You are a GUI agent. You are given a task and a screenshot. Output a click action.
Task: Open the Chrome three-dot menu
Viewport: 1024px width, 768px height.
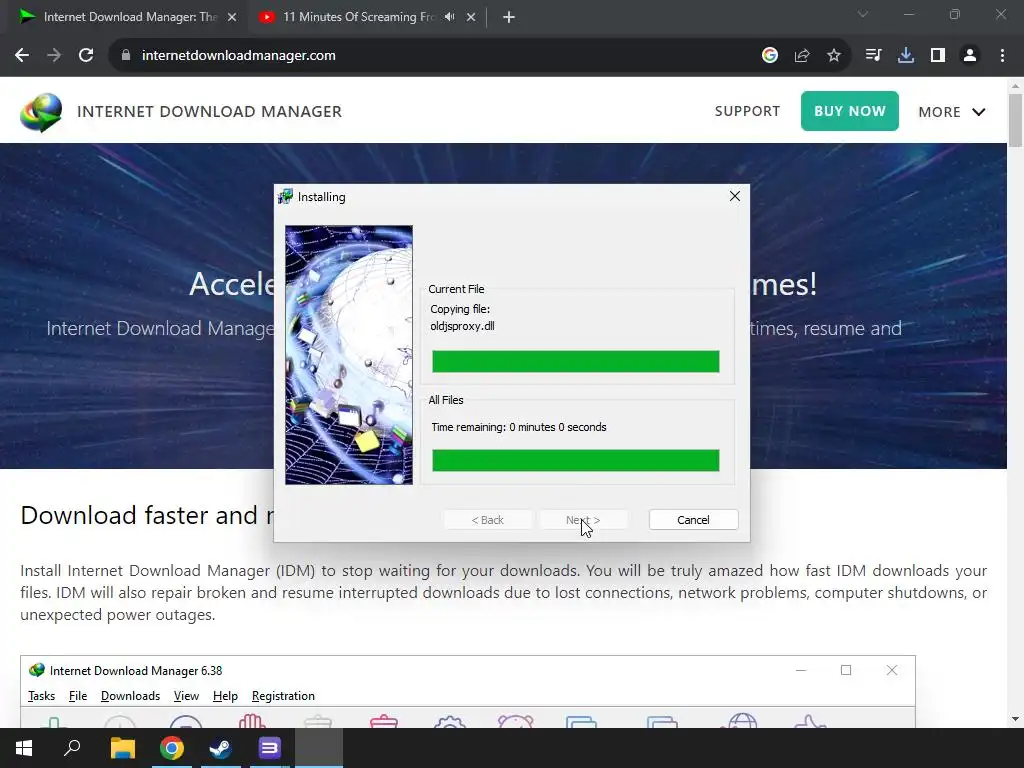point(1002,56)
